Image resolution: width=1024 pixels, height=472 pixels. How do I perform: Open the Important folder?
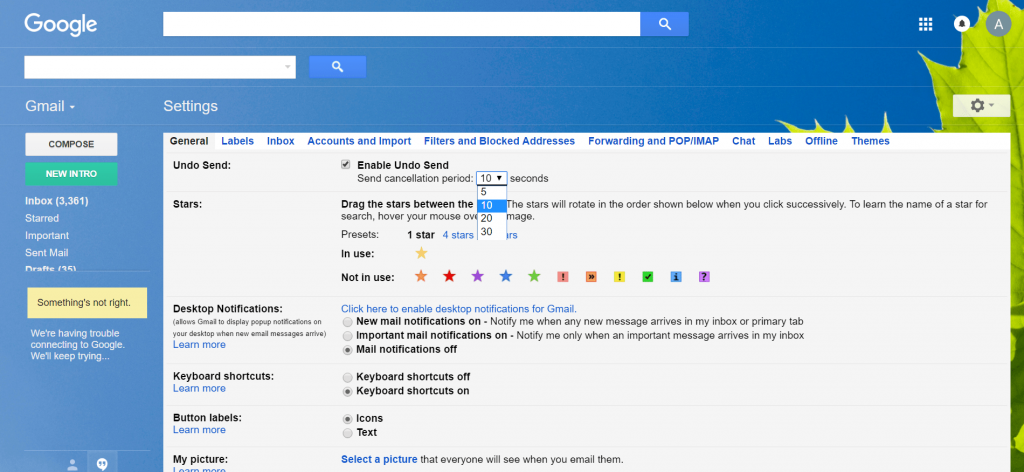point(47,236)
